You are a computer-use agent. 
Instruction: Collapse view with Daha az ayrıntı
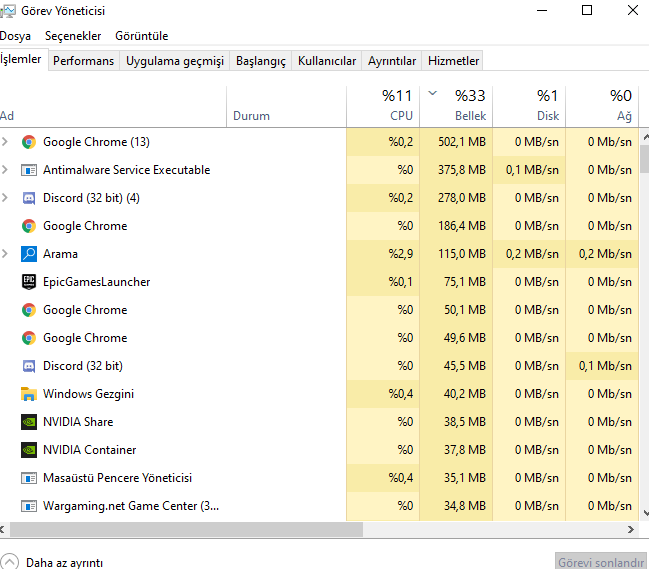coord(52,563)
